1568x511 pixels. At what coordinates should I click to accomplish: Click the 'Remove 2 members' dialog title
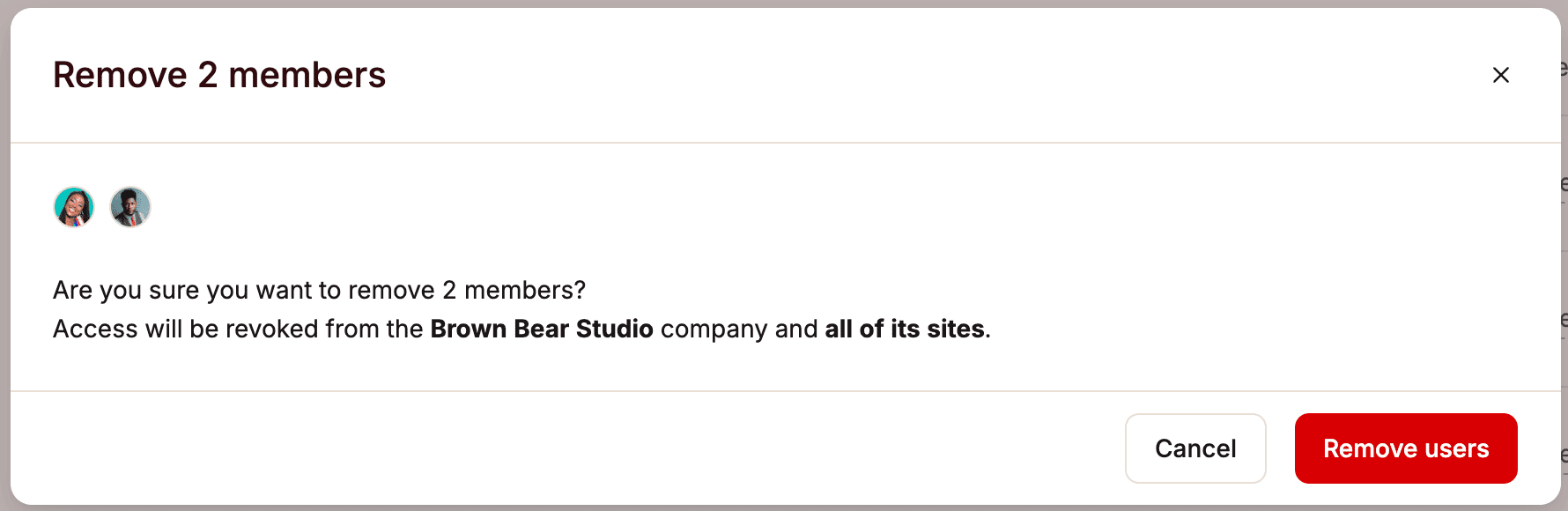point(219,75)
